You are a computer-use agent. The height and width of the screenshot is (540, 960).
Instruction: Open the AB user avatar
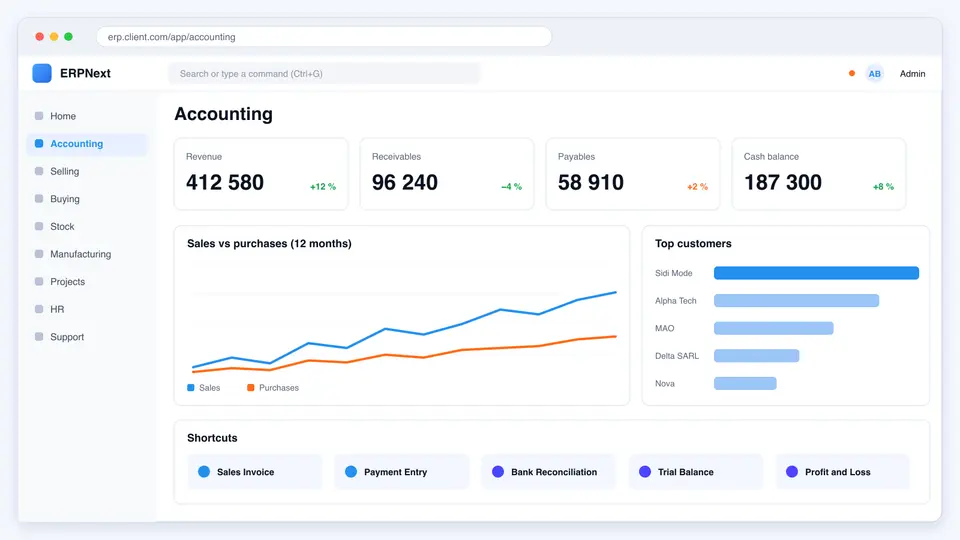pos(874,73)
